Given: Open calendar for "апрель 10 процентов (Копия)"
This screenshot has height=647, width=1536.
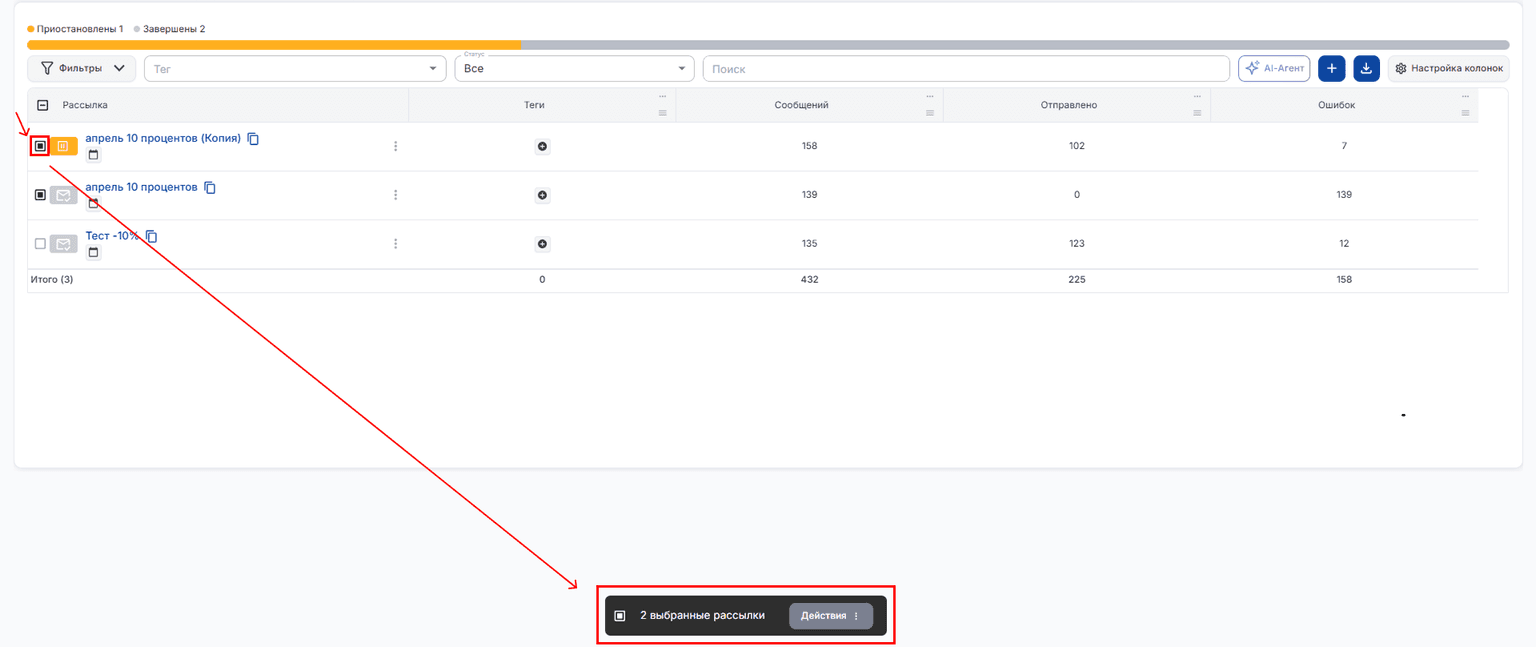Looking at the screenshot, I should click(93, 155).
